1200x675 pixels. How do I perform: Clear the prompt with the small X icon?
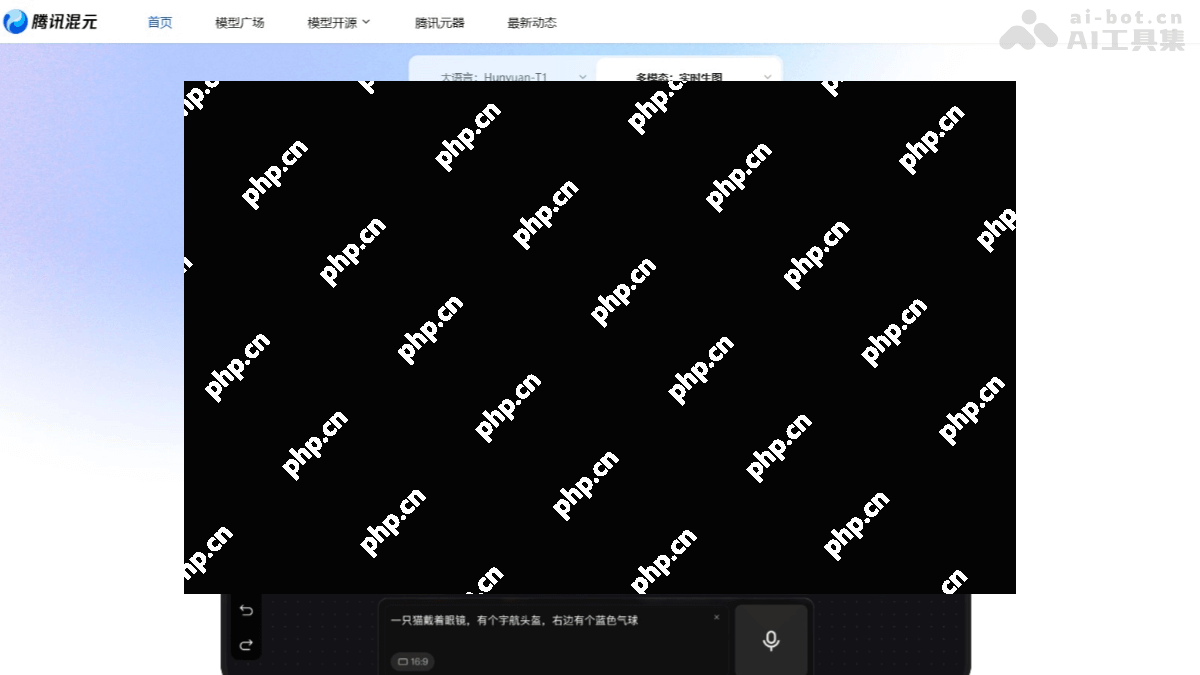click(716, 617)
